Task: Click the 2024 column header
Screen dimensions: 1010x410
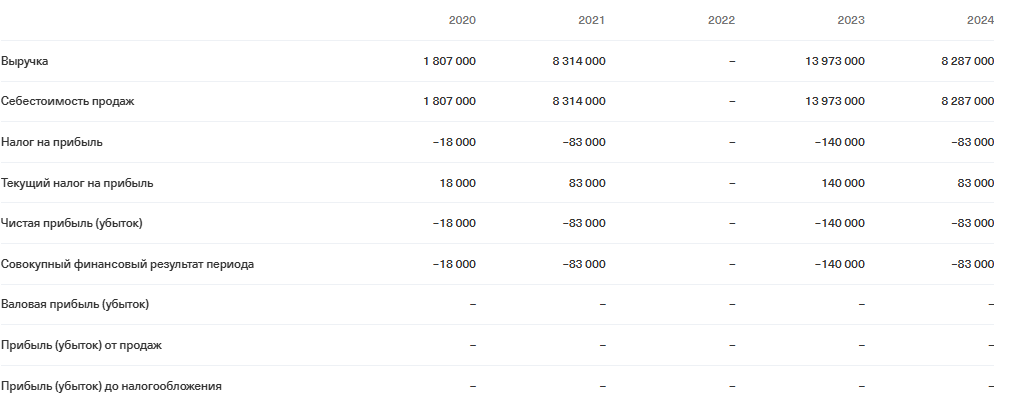Action: (980, 20)
